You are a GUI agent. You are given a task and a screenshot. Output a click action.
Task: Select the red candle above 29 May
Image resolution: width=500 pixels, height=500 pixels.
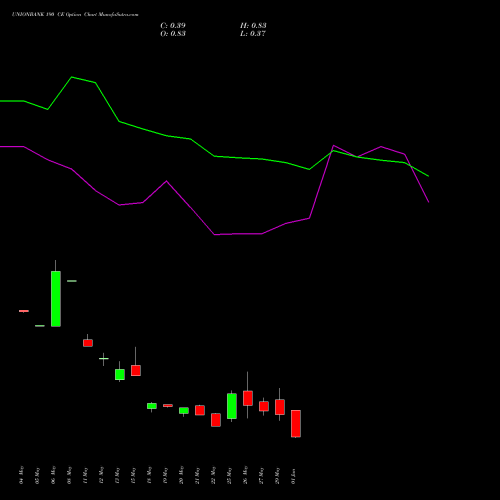click(280, 407)
